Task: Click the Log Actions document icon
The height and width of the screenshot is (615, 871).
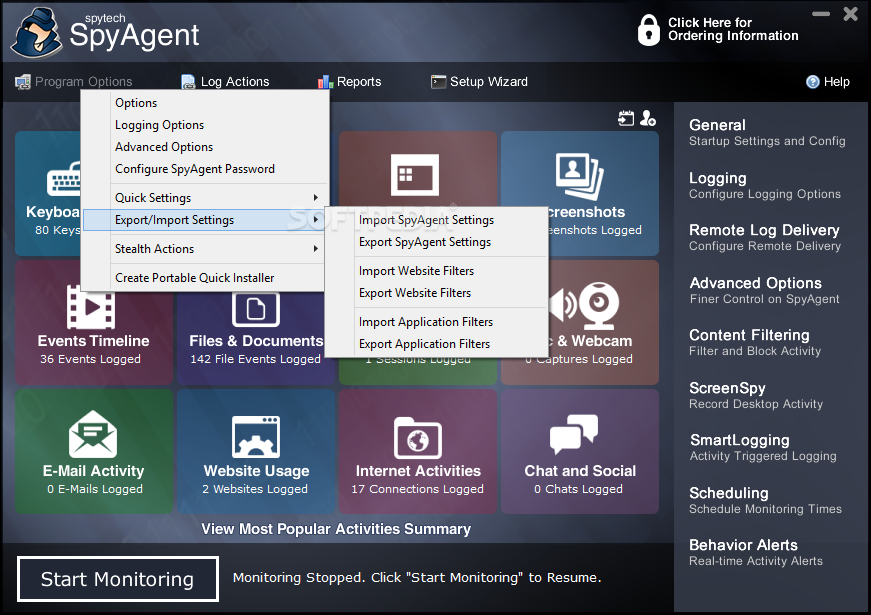Action: 188,82
